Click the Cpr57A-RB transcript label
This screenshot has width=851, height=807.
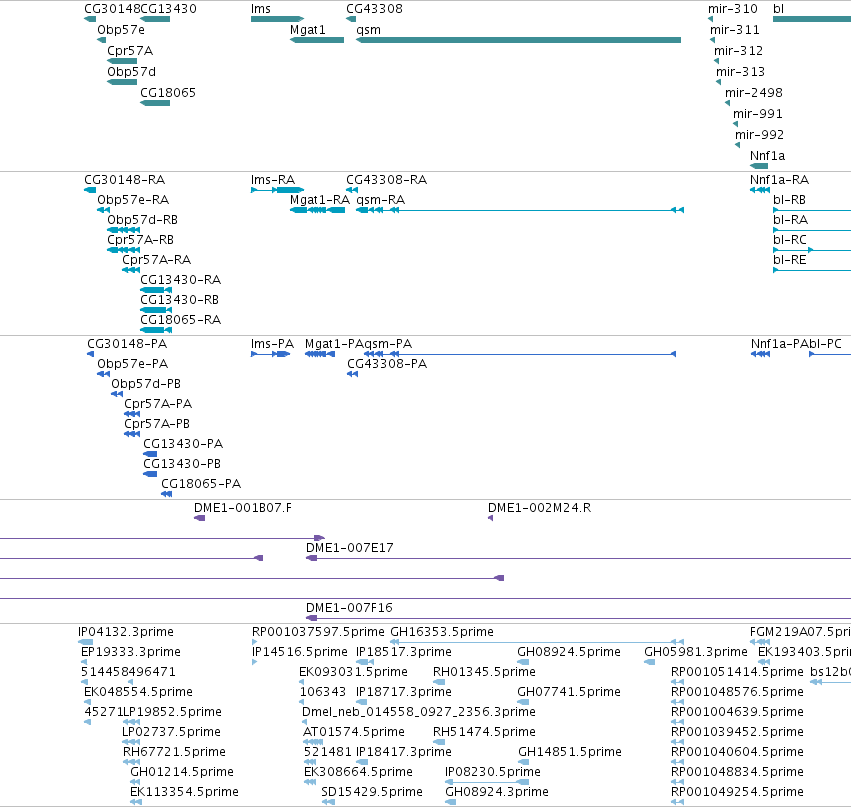141,240
